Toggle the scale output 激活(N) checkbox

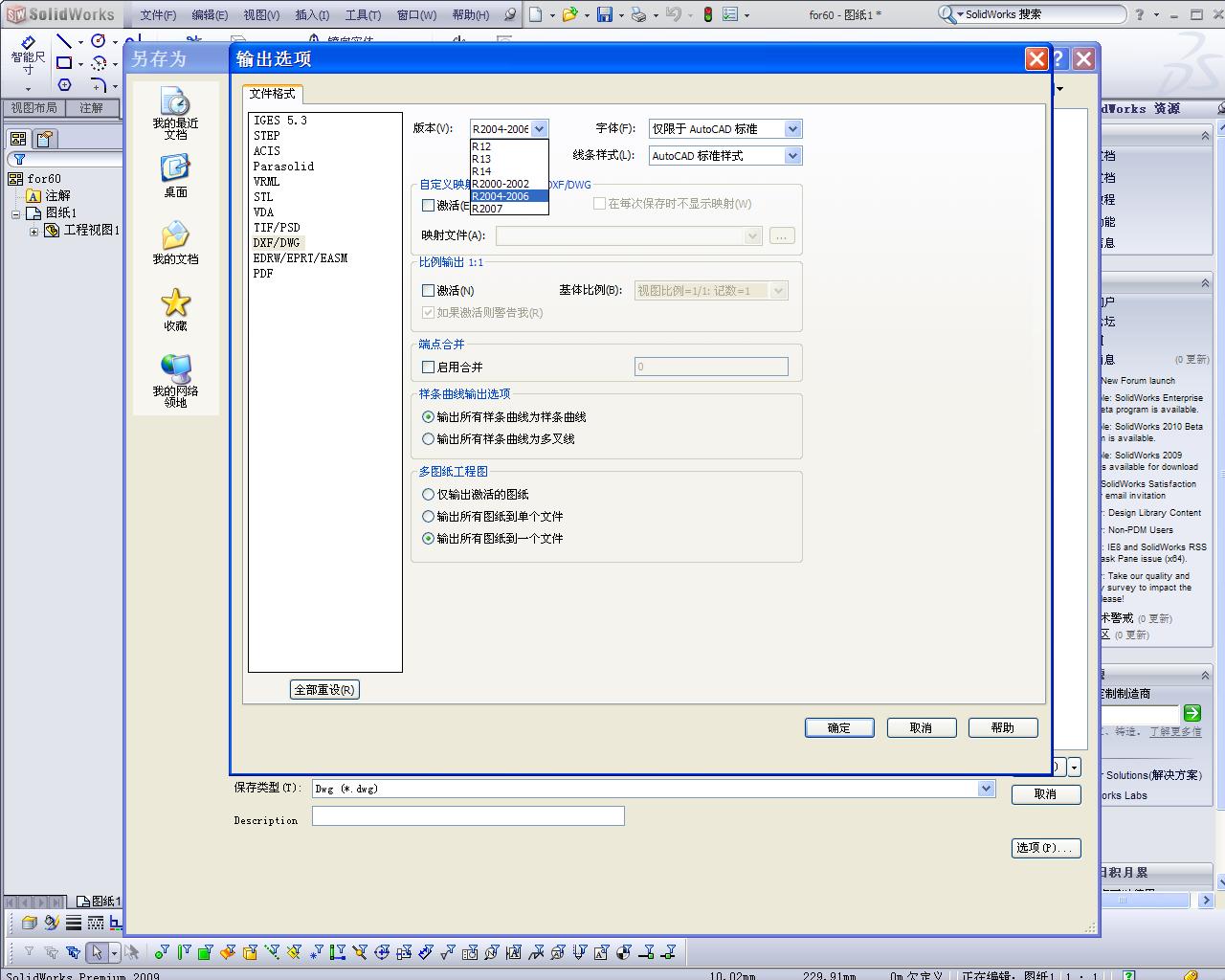428,290
